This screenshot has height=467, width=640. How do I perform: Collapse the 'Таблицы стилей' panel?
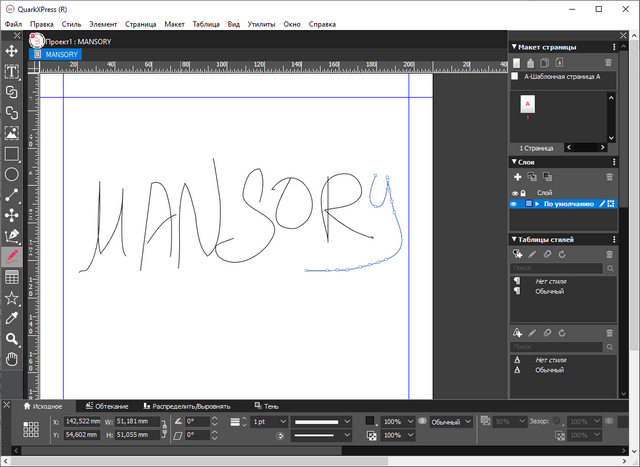(513, 240)
